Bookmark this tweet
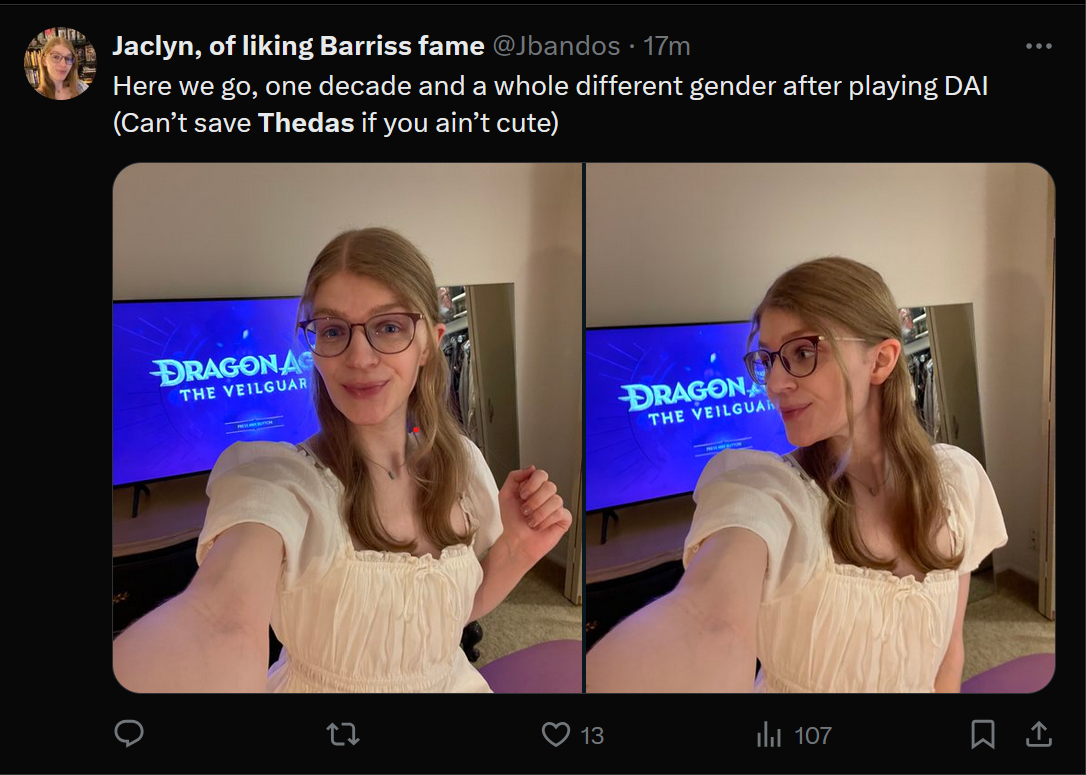The image size is (1086, 775). coord(983,734)
